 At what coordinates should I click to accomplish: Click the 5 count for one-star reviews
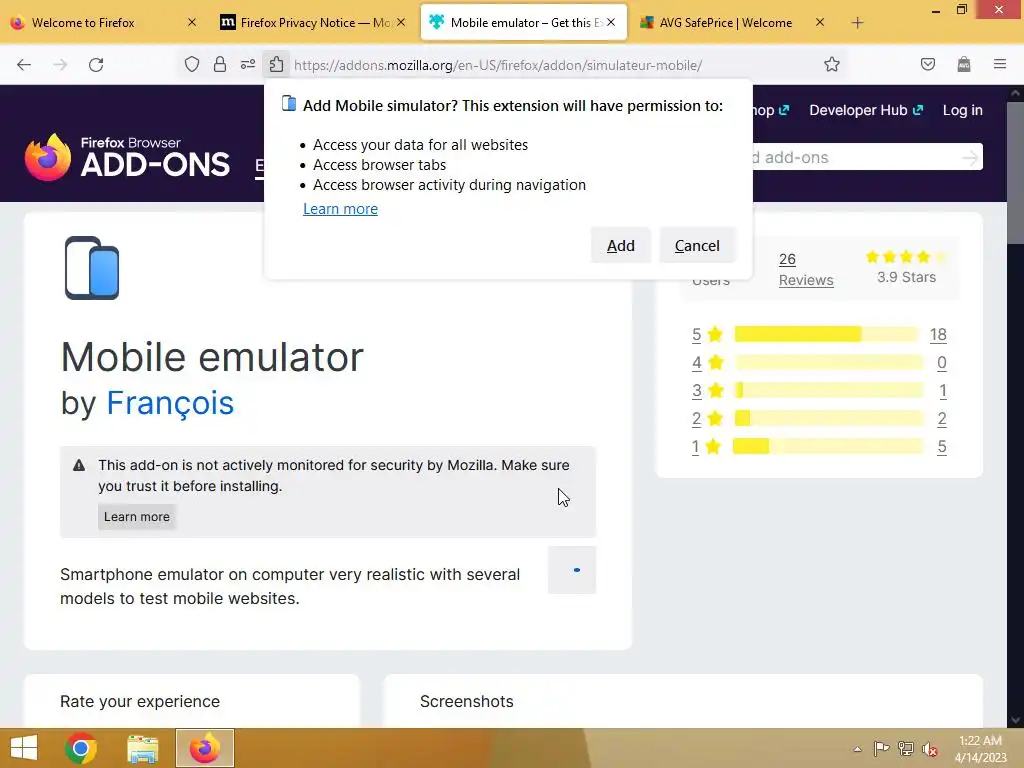pyautogui.click(x=942, y=447)
